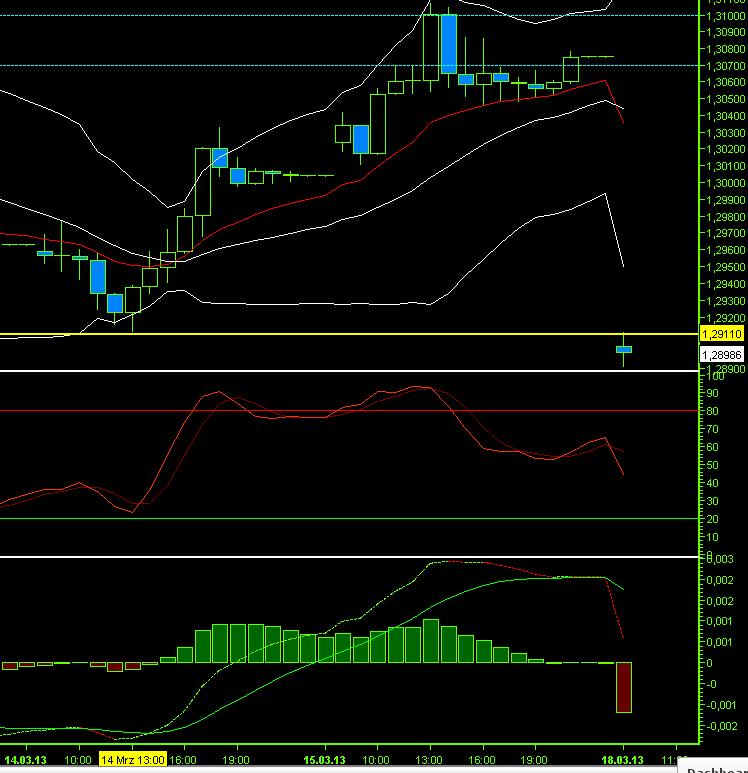
Task: Click the 1,30700 price axis label
Action: click(726, 66)
